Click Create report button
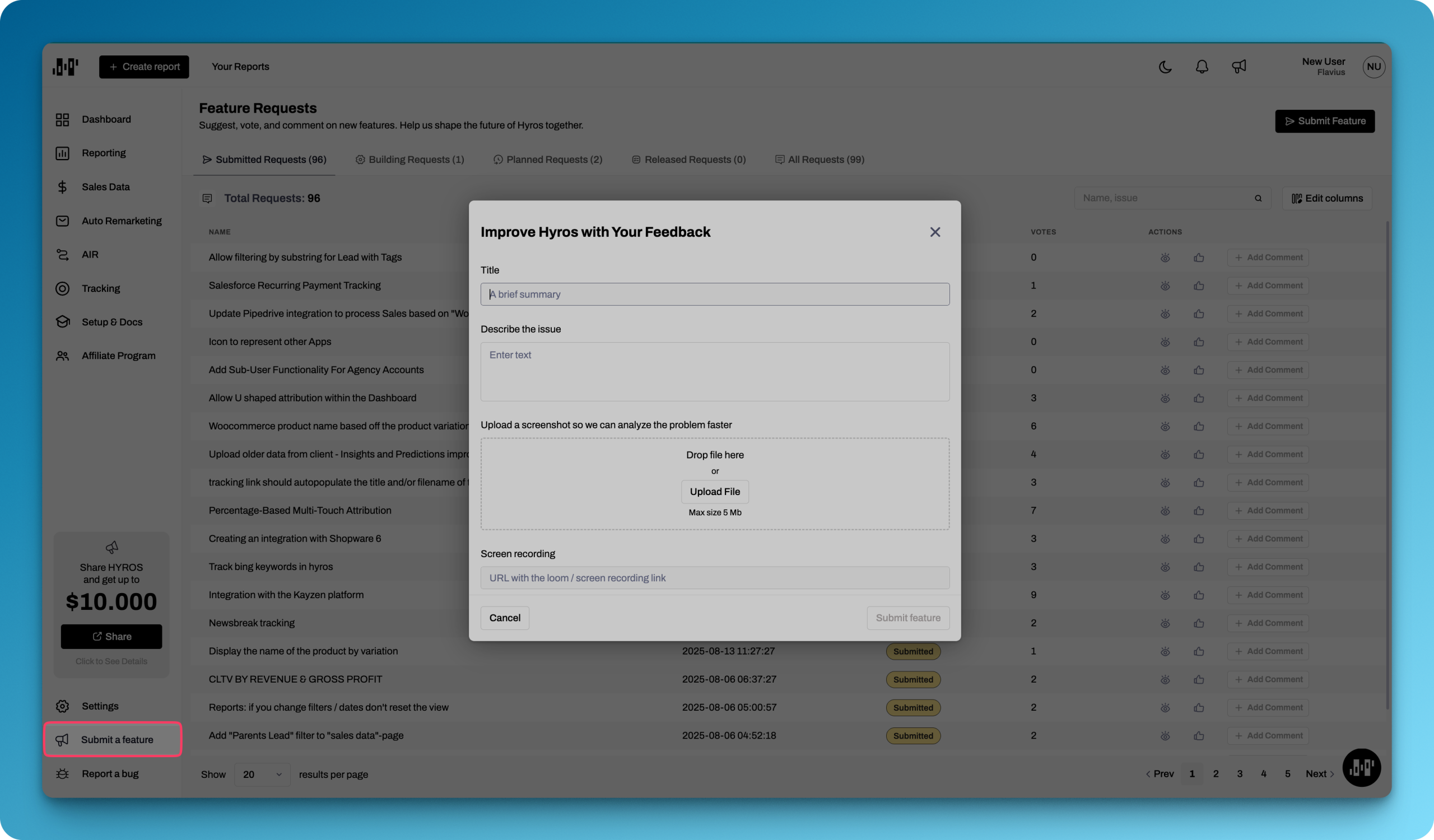 144,67
